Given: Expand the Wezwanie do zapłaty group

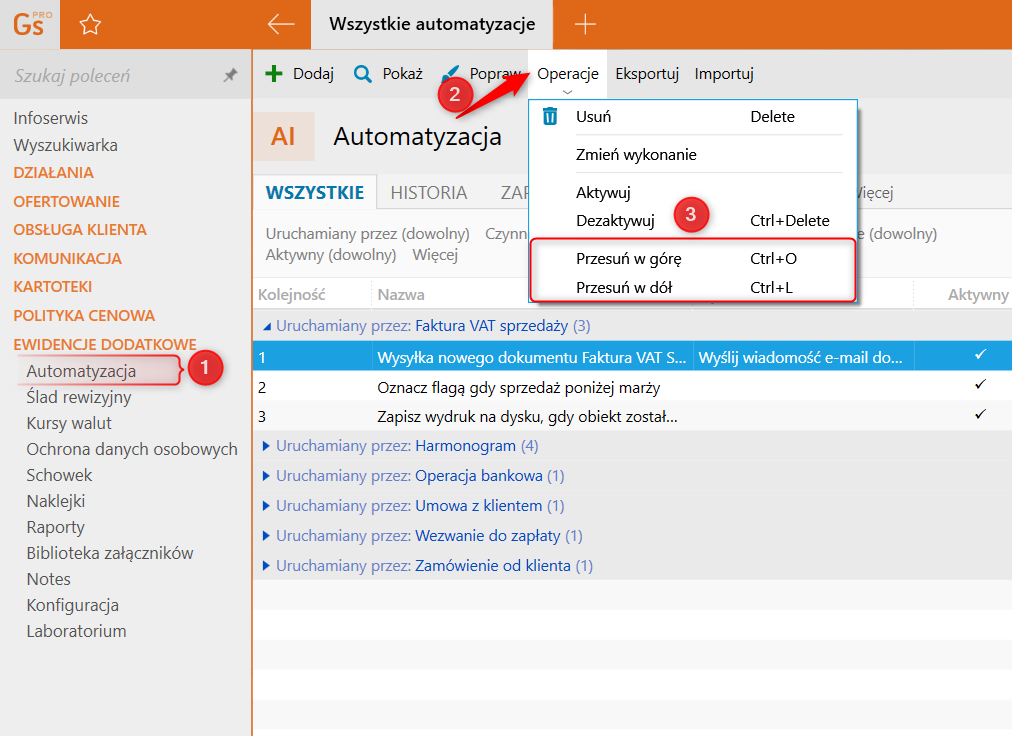Looking at the screenshot, I should pos(266,535).
